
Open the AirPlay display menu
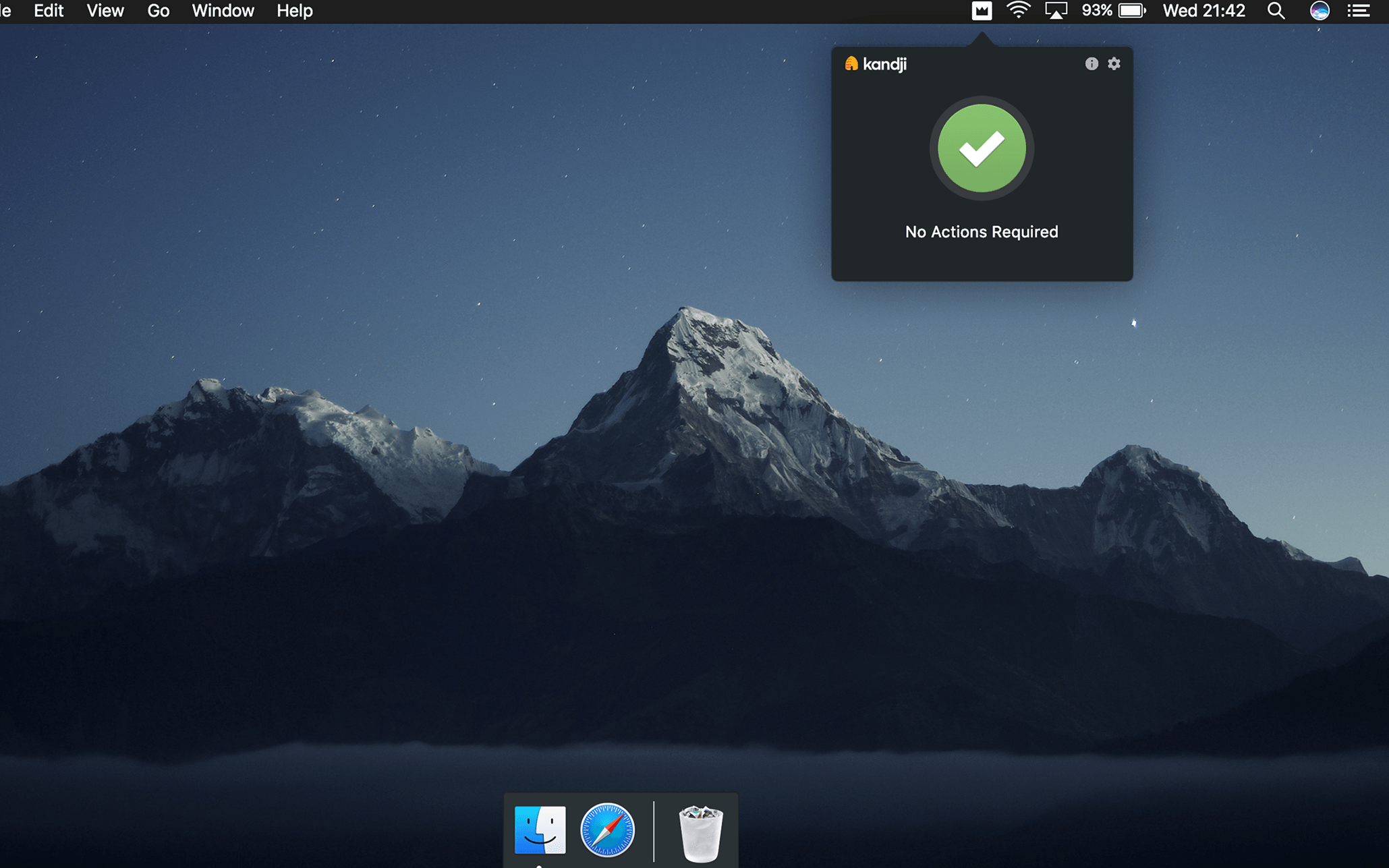[1056, 11]
